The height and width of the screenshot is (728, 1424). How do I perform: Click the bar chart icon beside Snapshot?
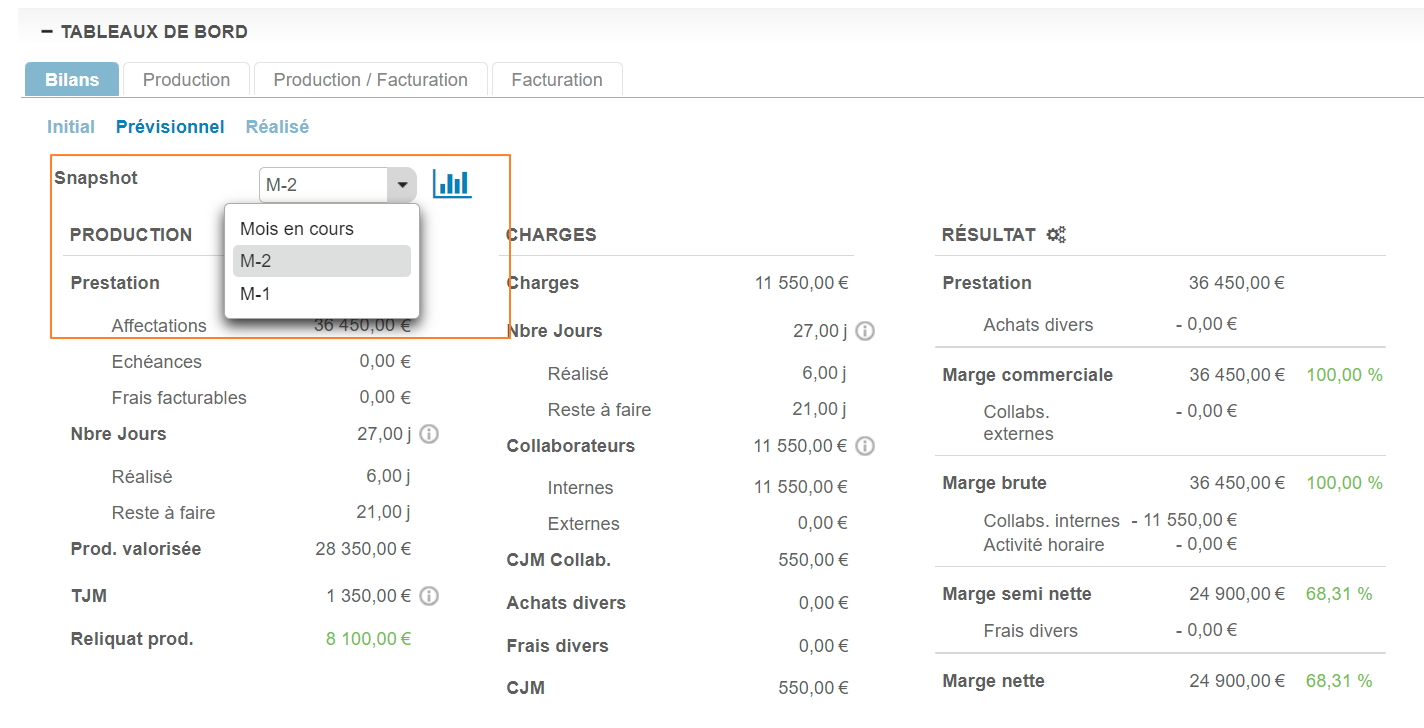coord(452,184)
